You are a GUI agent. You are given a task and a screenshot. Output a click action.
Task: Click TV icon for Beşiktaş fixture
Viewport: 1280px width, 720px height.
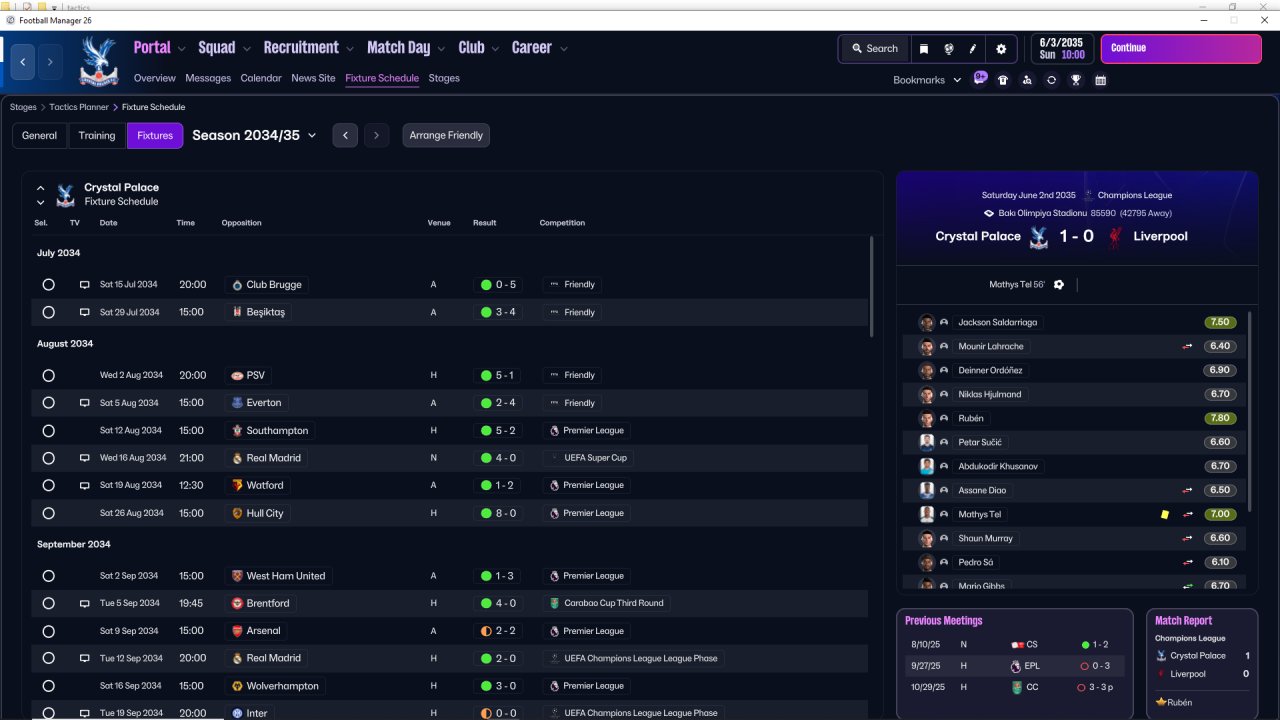[85, 312]
